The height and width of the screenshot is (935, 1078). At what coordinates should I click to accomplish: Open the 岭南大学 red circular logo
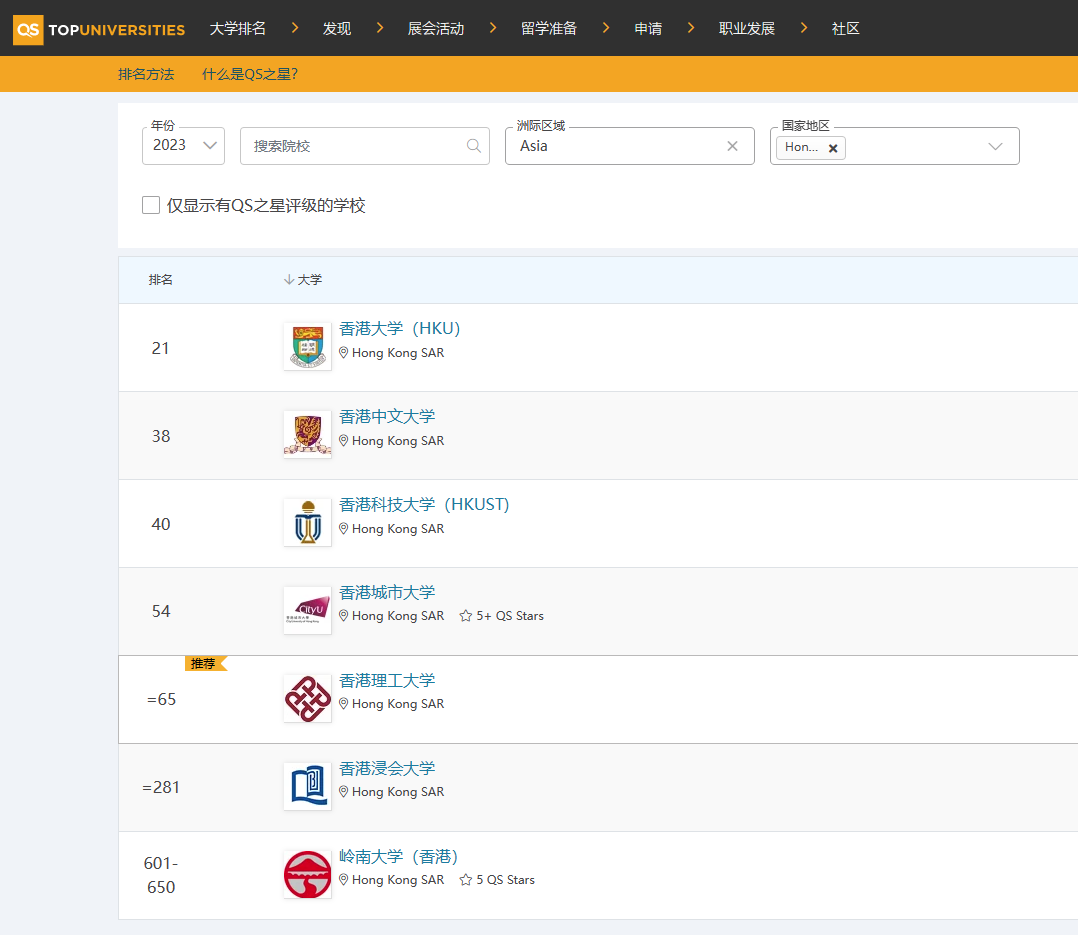pos(307,874)
